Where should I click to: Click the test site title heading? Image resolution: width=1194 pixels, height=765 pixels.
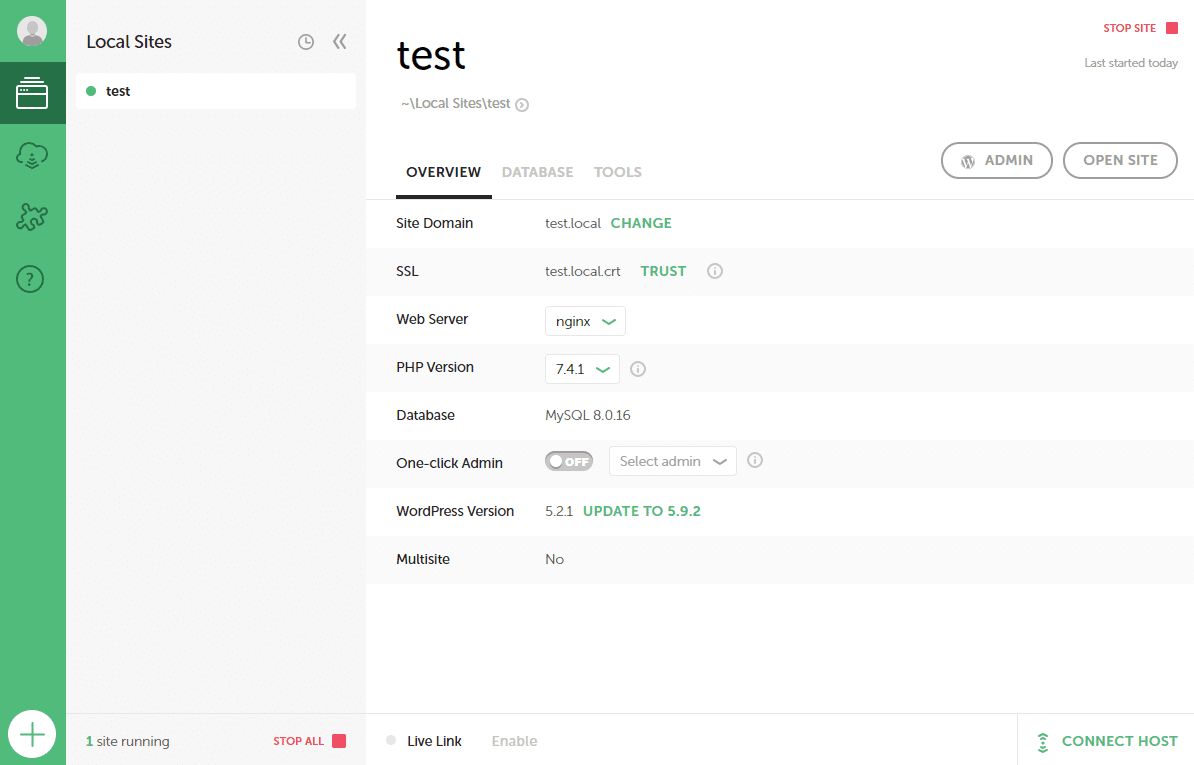(431, 56)
